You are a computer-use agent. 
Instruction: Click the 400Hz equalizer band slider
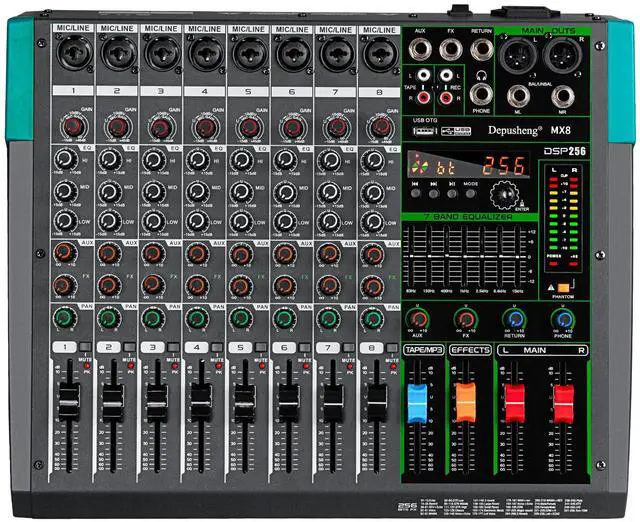click(446, 257)
